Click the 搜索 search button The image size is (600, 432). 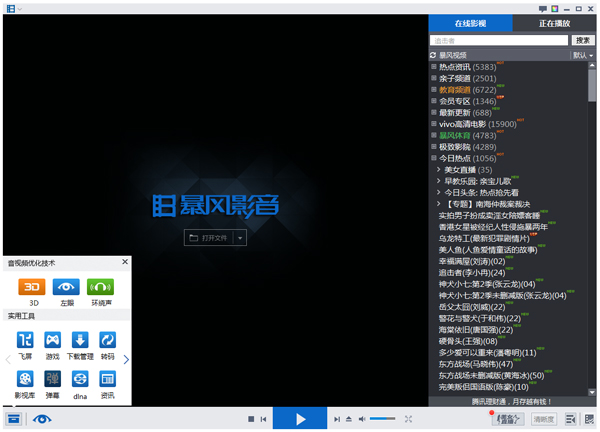pyautogui.click(x=583, y=41)
